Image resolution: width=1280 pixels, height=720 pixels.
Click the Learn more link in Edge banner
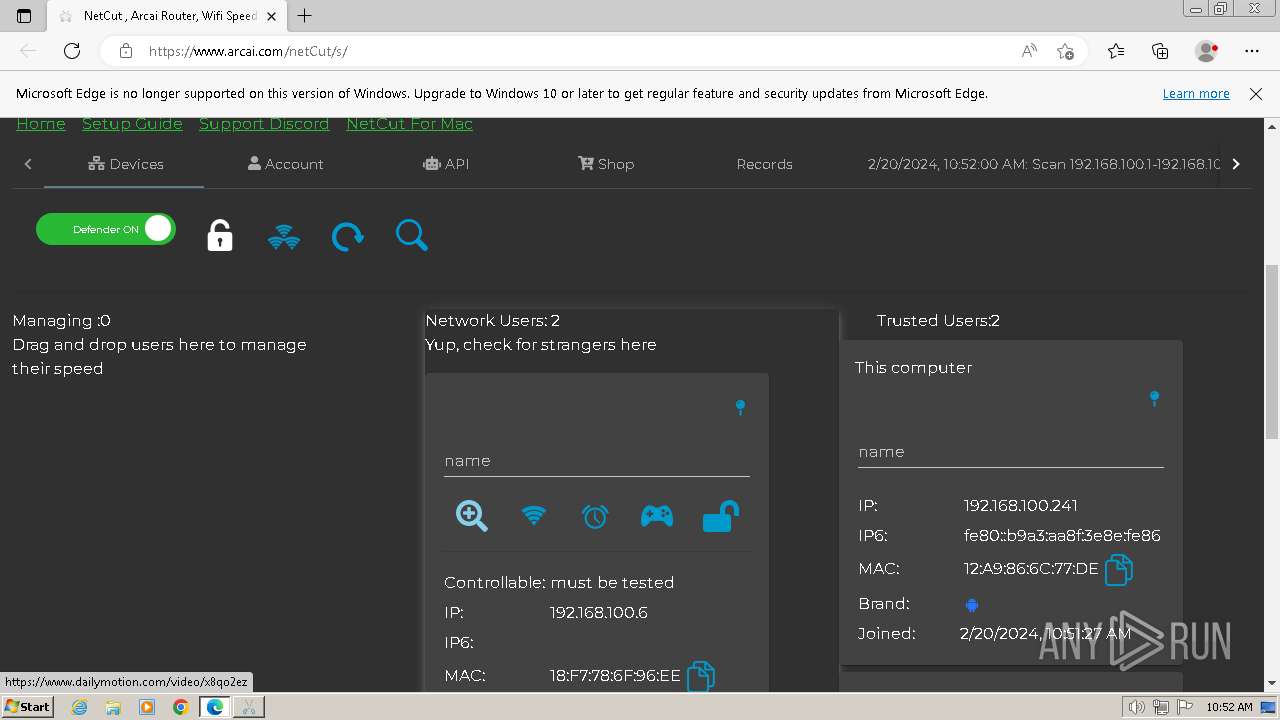point(1196,93)
